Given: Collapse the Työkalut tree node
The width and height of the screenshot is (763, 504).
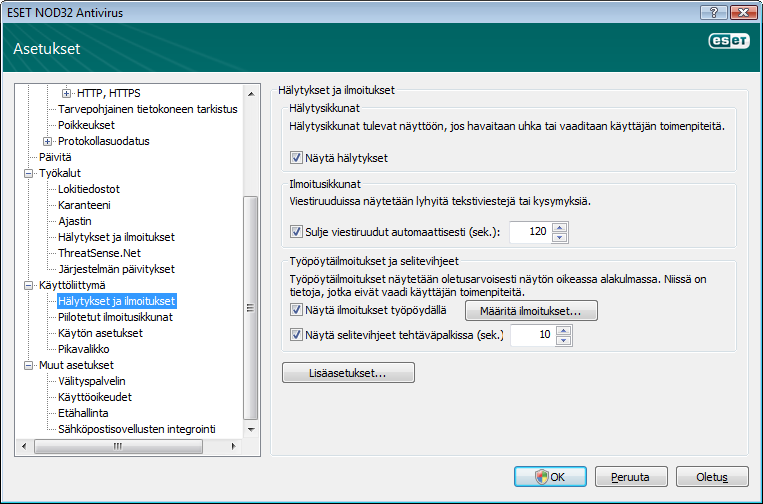Looking at the screenshot, I should (28, 173).
